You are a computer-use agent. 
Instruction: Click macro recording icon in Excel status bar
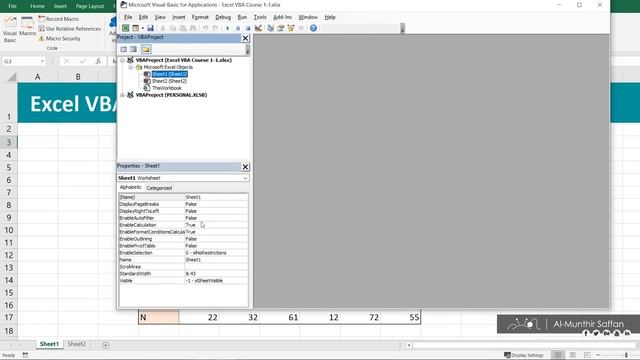25,355
